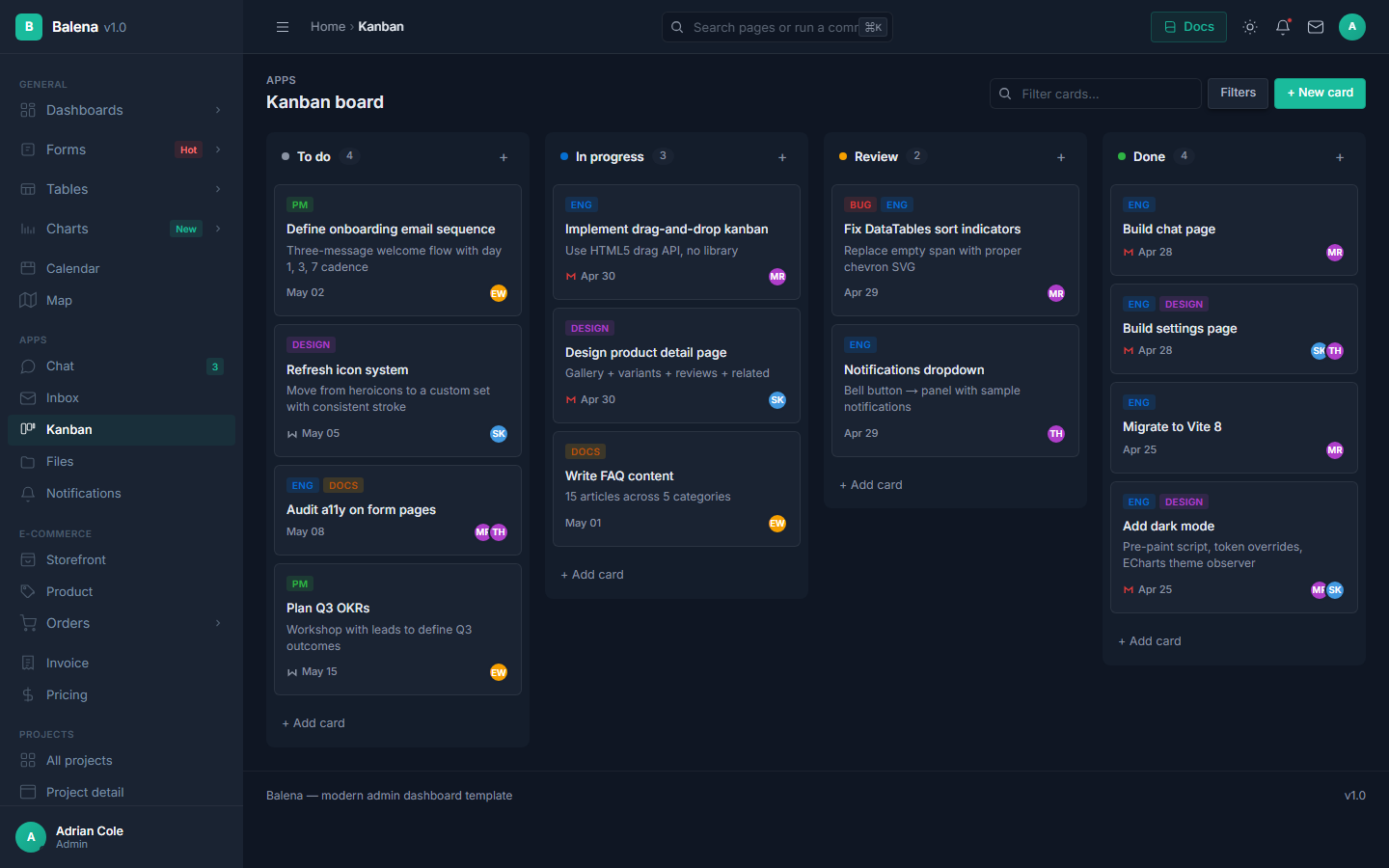Add a card via Done plus icon
The image size is (1389, 868).
point(1340,157)
